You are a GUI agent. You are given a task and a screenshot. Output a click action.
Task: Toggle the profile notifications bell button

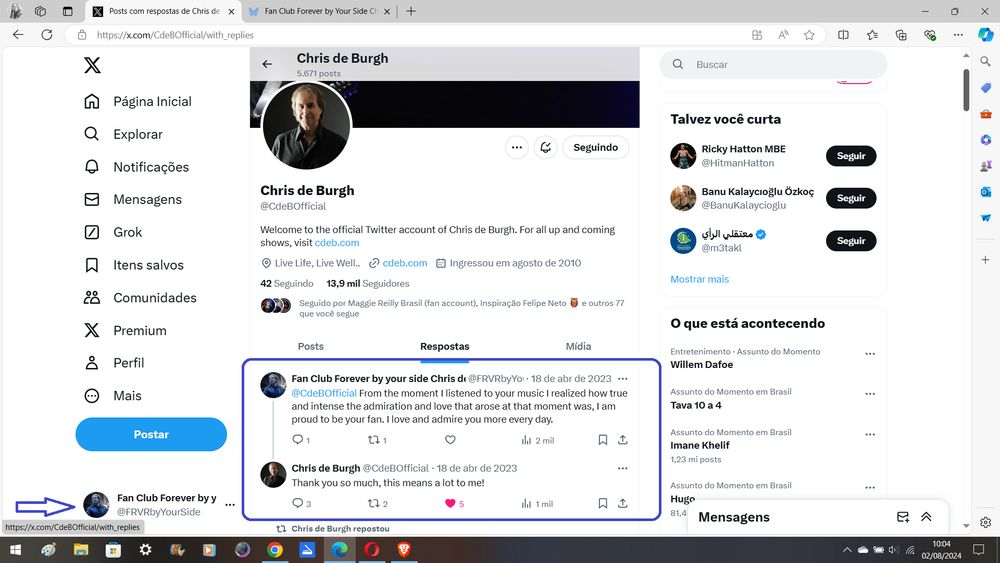point(545,147)
